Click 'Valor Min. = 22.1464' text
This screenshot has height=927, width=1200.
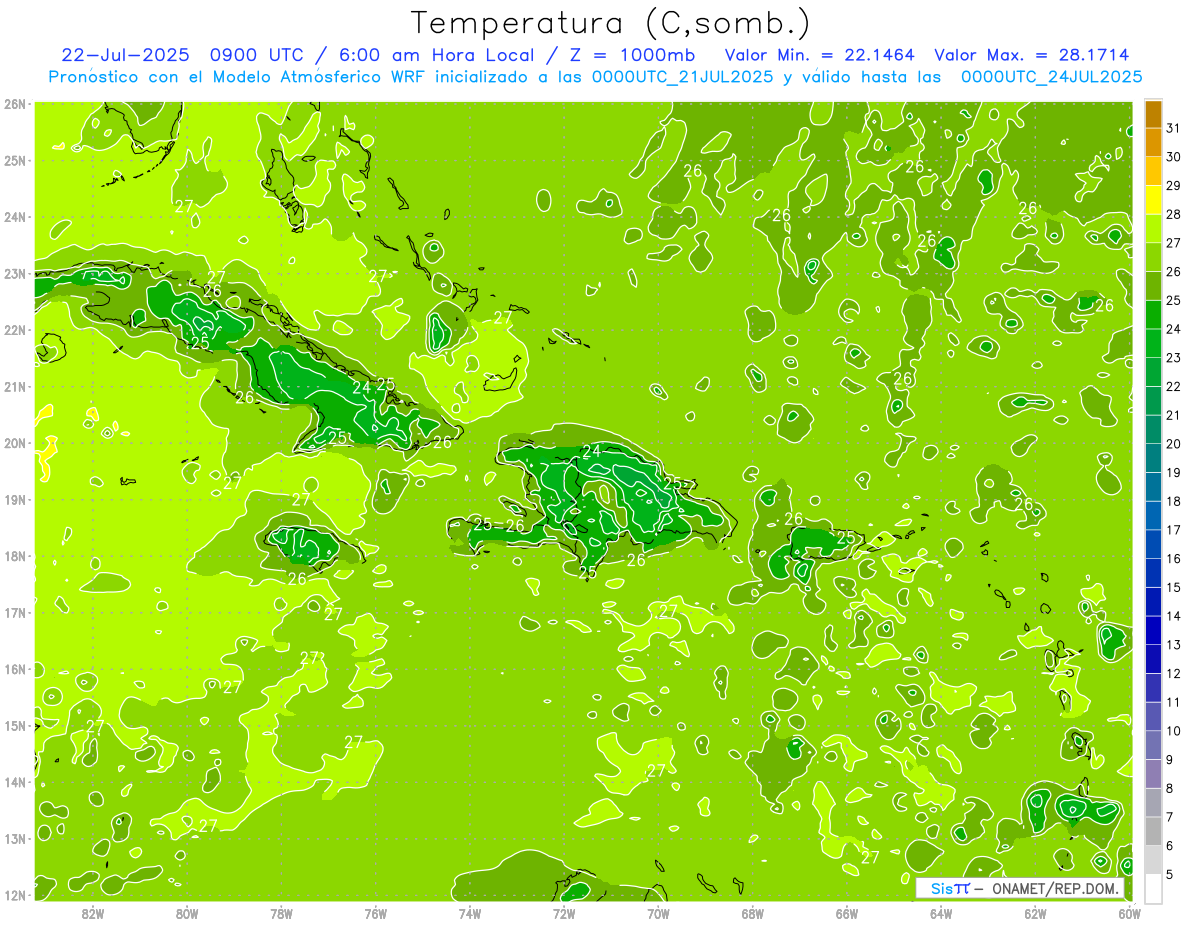(820, 55)
